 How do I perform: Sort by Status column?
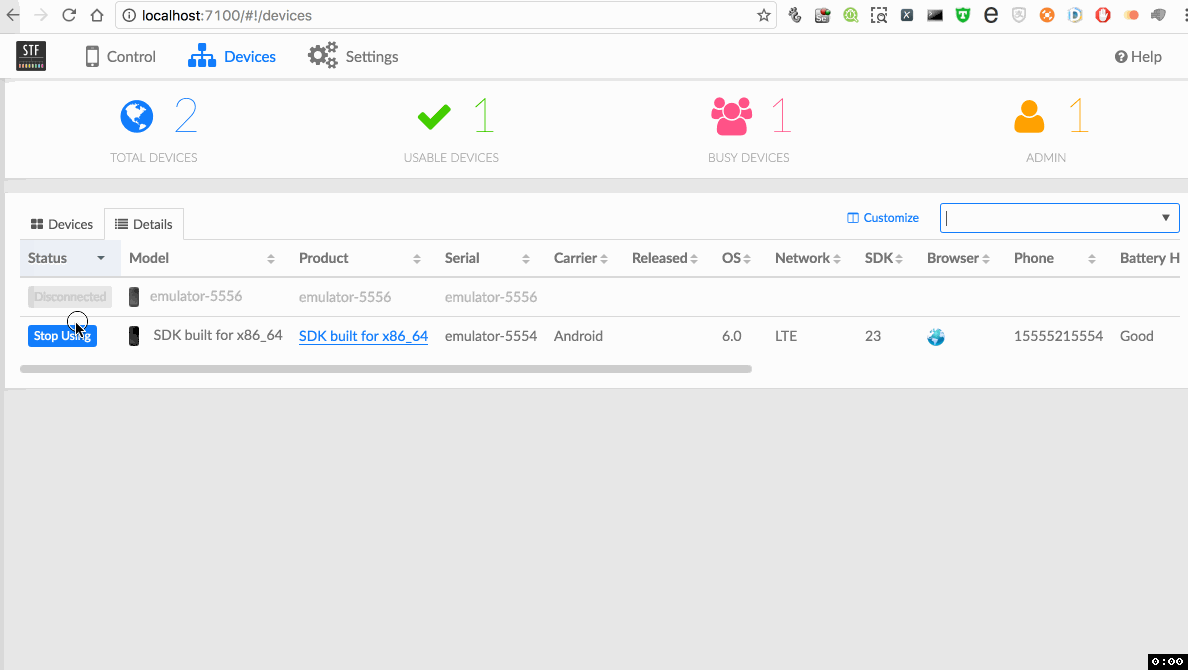[70, 258]
